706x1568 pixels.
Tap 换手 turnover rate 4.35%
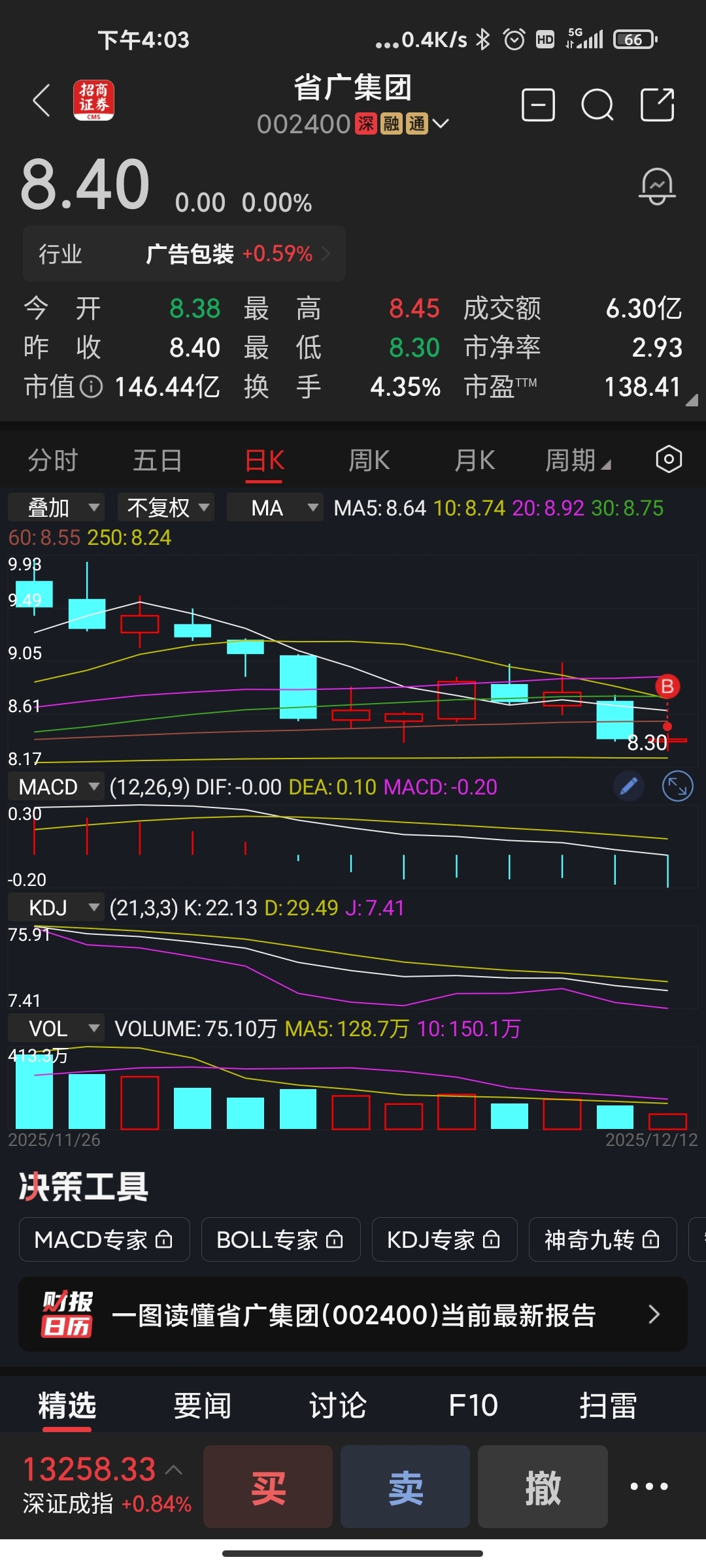(405, 387)
